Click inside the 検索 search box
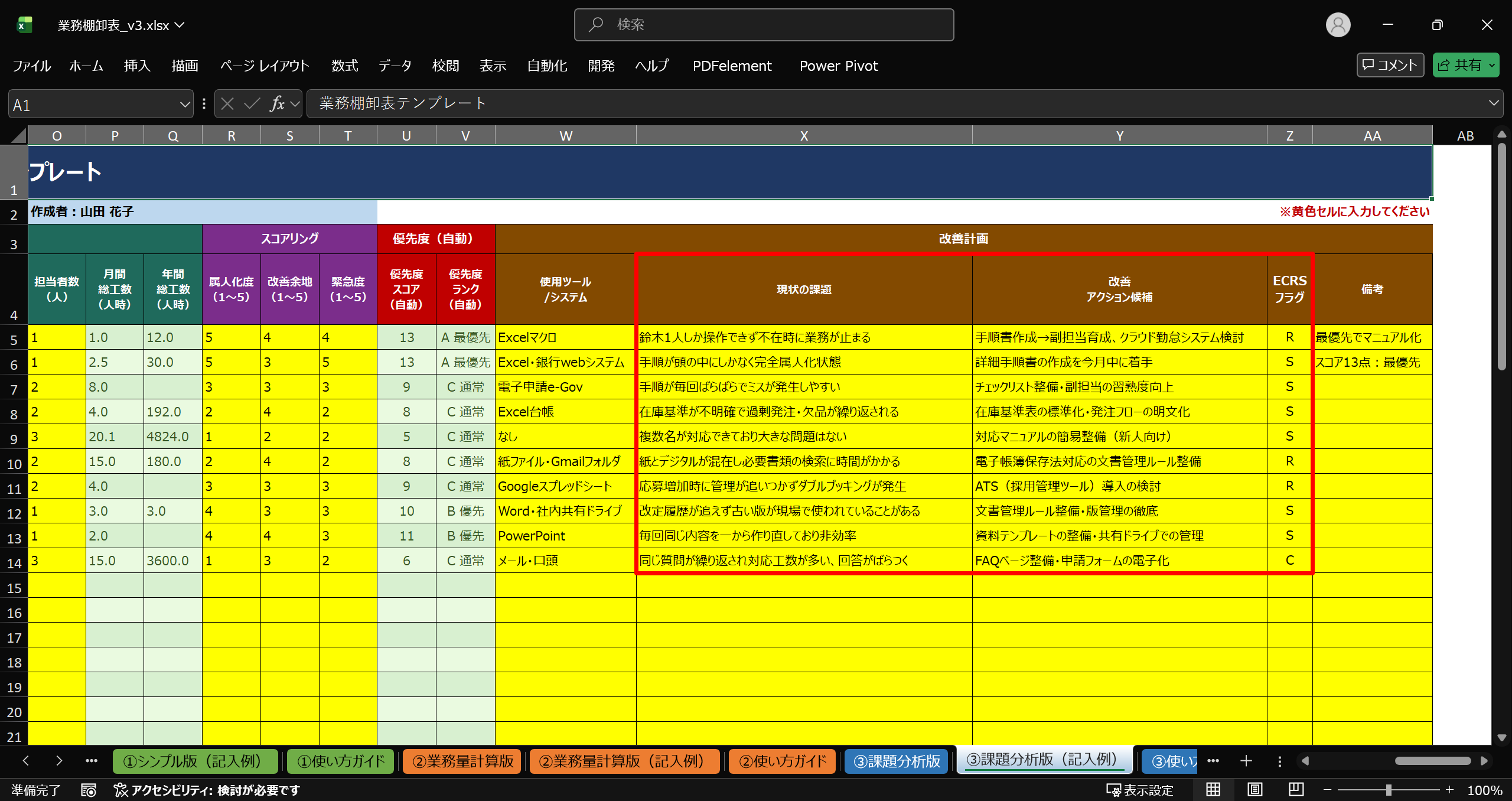Image resolution: width=1512 pixels, height=801 pixels. (x=764, y=25)
